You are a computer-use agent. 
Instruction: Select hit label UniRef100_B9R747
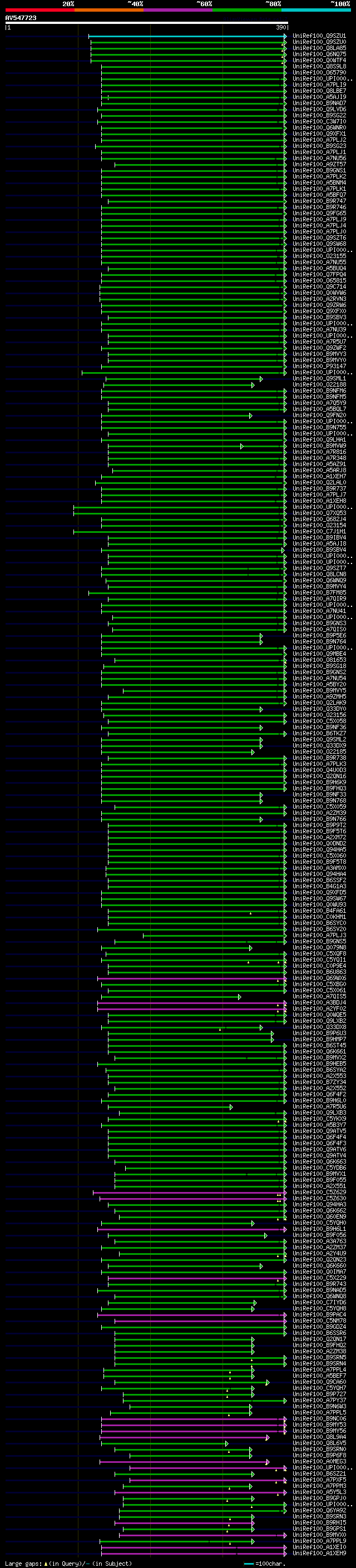(x=319, y=201)
